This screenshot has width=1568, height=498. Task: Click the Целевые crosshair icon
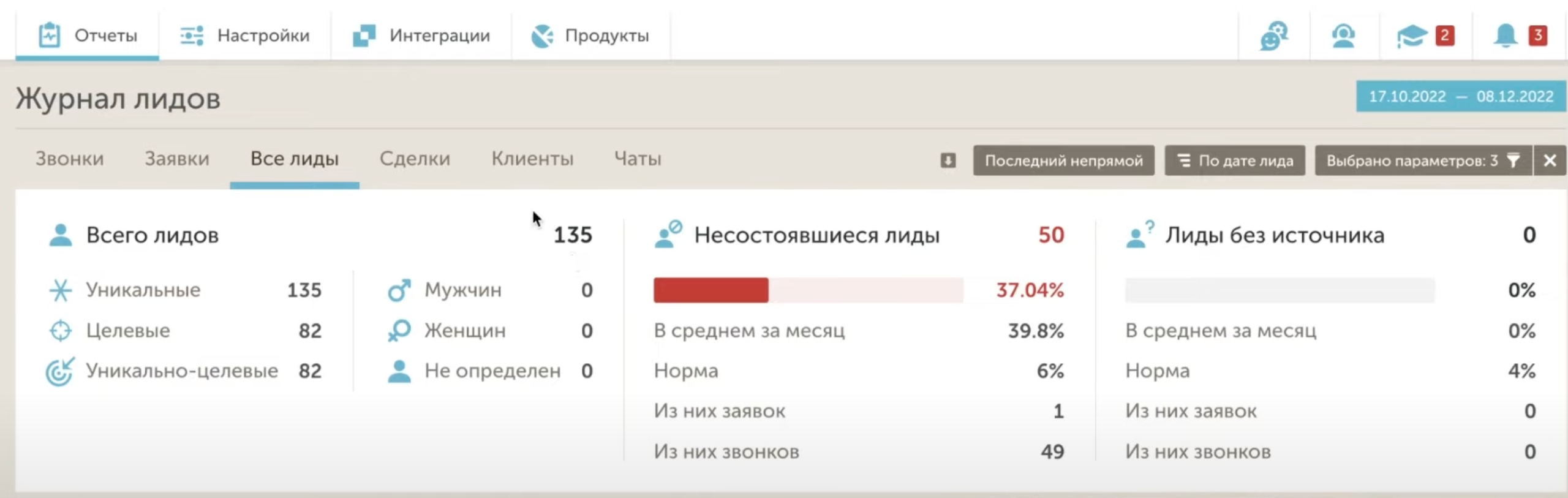point(61,331)
